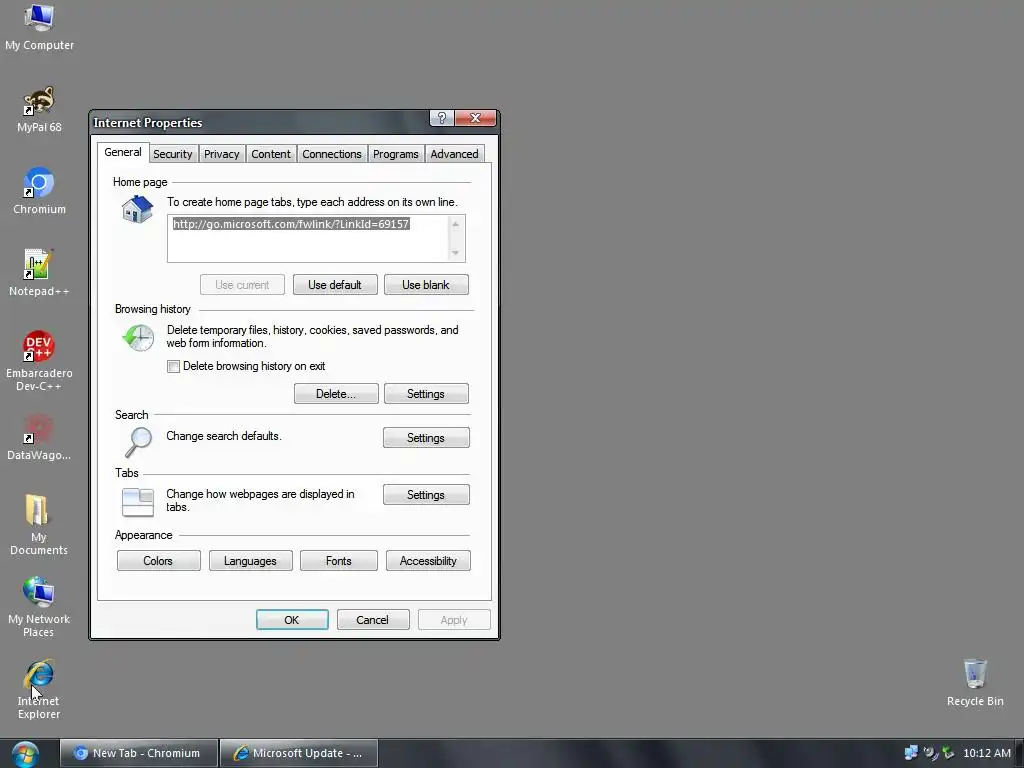
Task: Click the Fonts button
Action: 338,561
